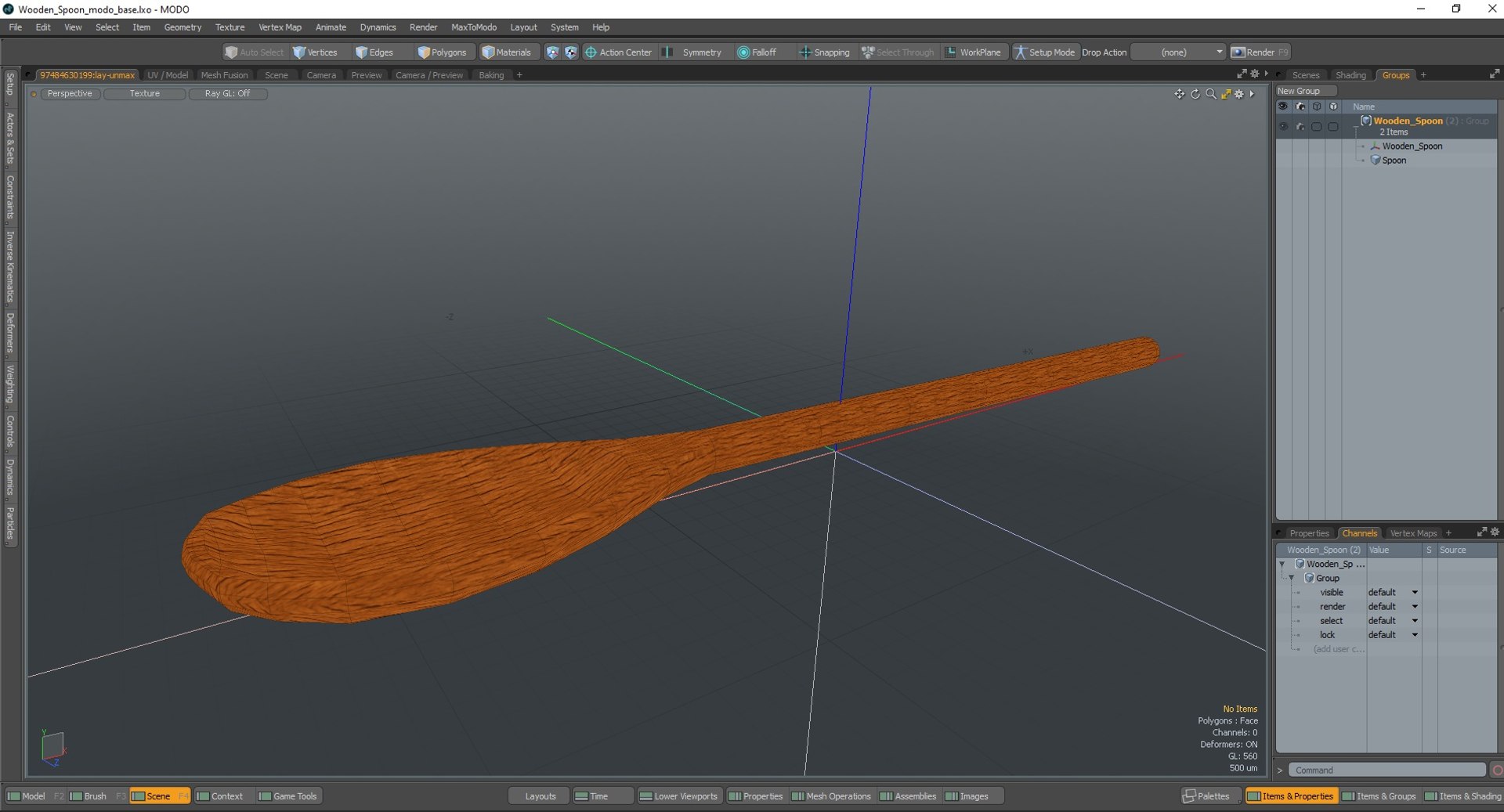Open the Vertex Map menu

[x=280, y=27]
